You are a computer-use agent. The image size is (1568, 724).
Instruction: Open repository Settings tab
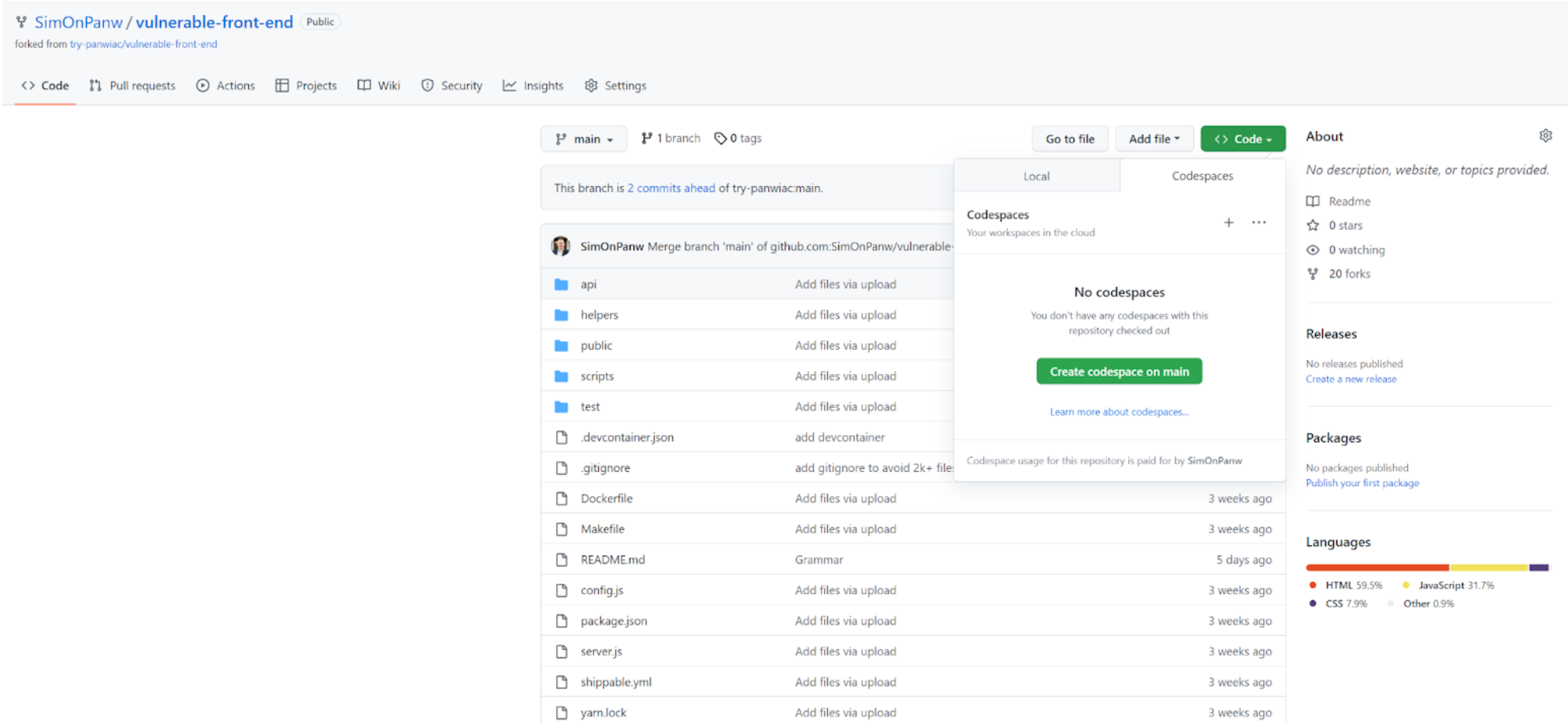[615, 86]
